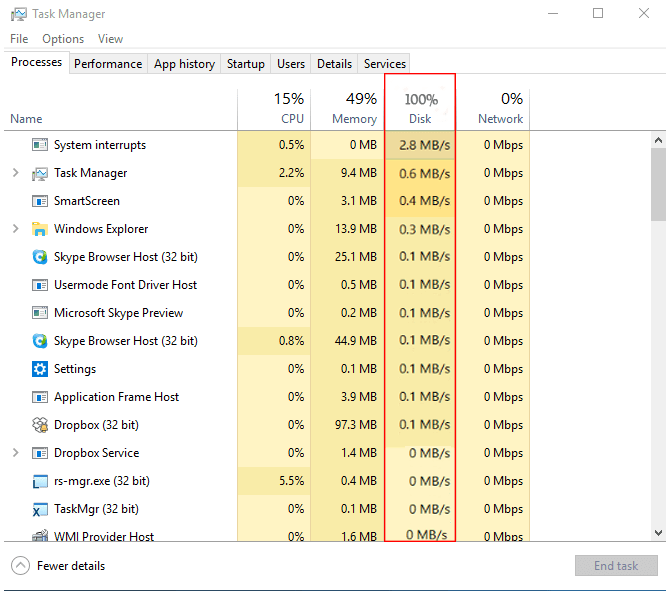
Task: Click the 2.2% CPU value
Action: tap(291, 173)
